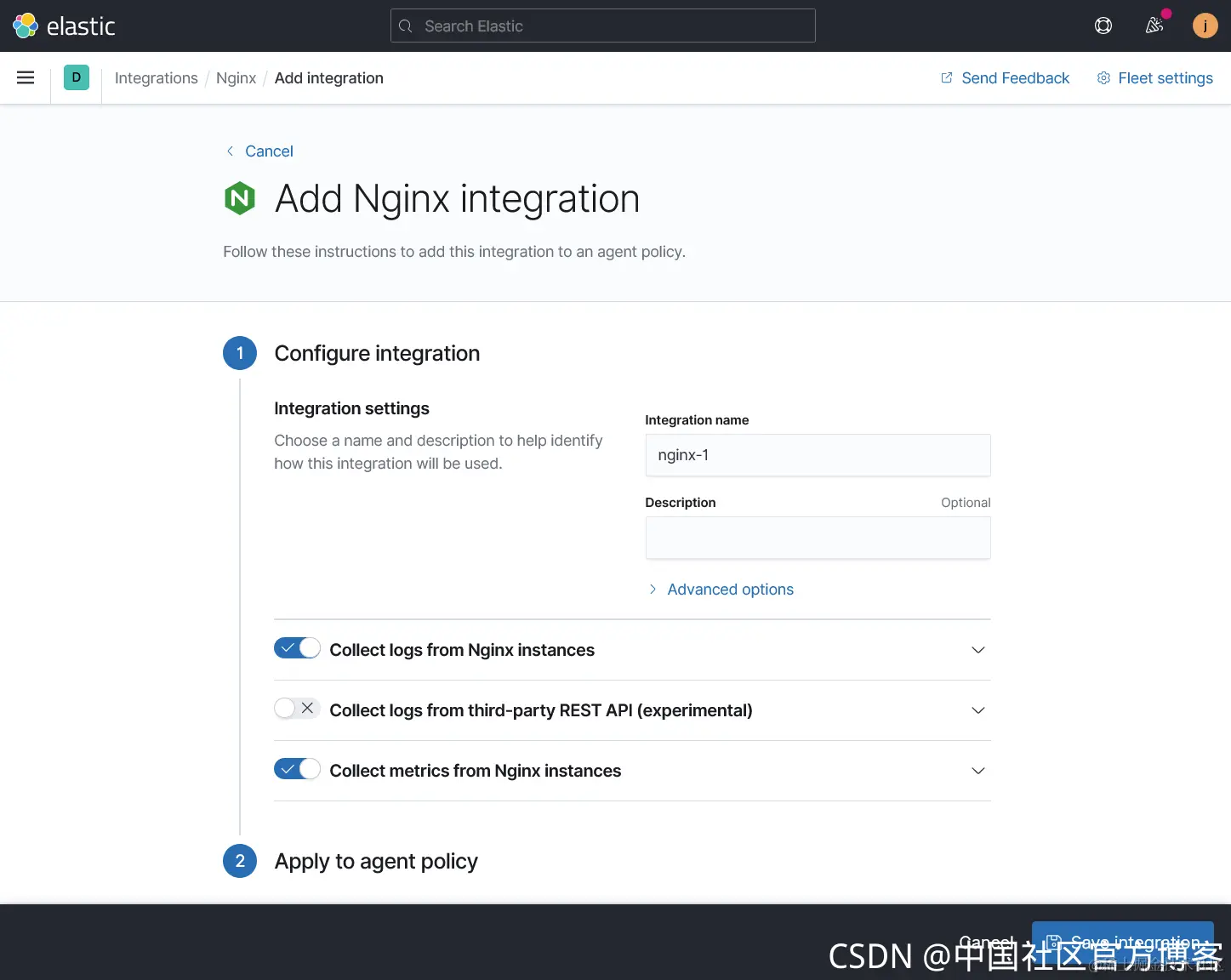
Task: Disable Collect logs from Nginx instances
Action: pyautogui.click(x=297, y=648)
